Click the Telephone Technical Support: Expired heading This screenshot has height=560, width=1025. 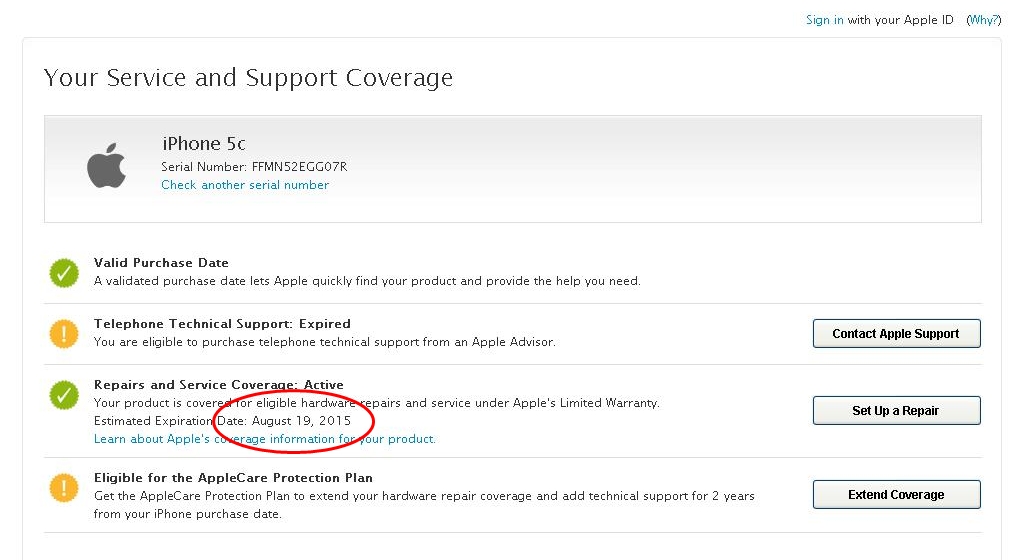coord(222,324)
